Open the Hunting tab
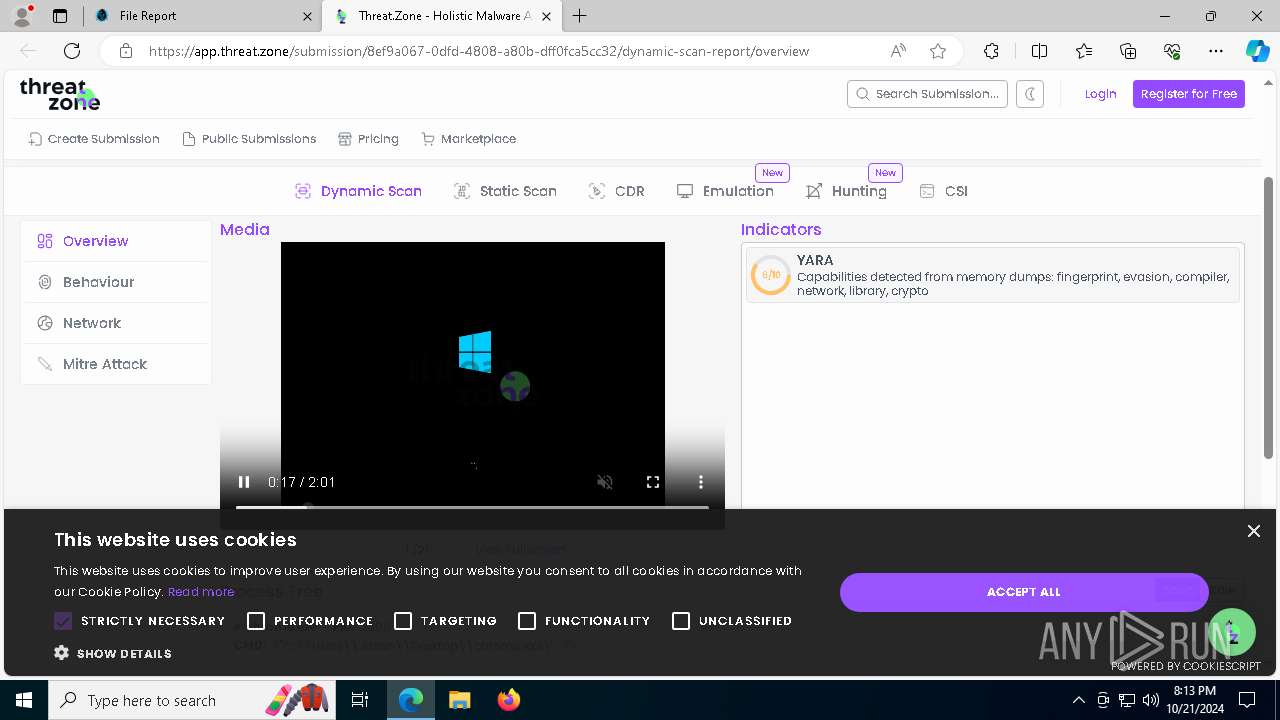The width and height of the screenshot is (1280, 720). pyautogui.click(x=846, y=191)
